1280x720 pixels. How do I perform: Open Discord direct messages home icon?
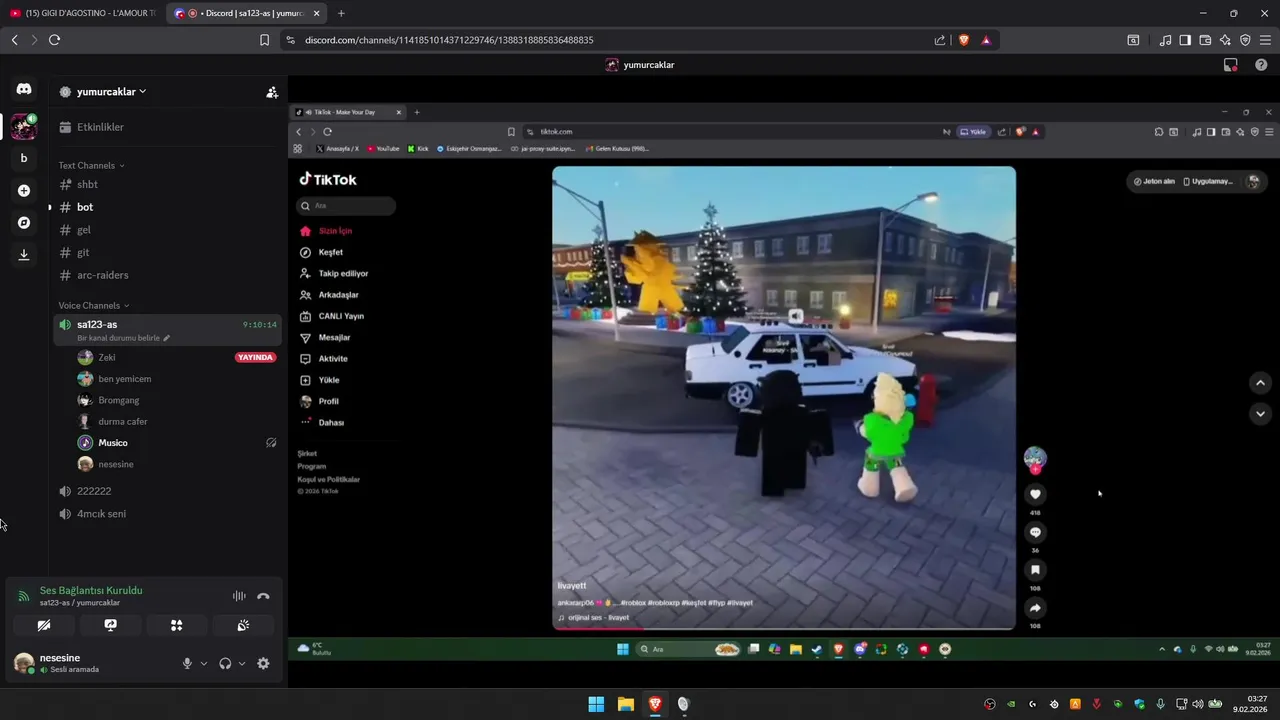coord(24,89)
